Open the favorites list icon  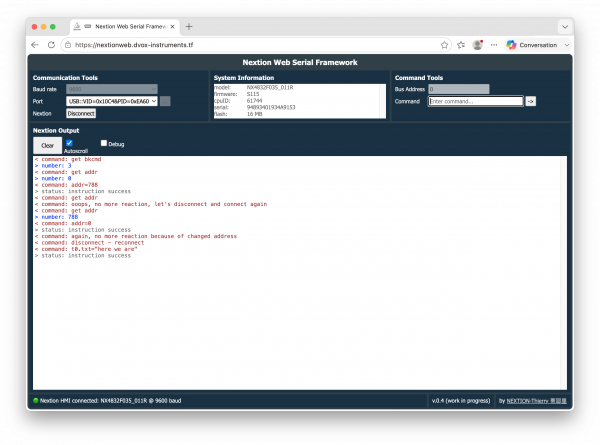click(461, 45)
